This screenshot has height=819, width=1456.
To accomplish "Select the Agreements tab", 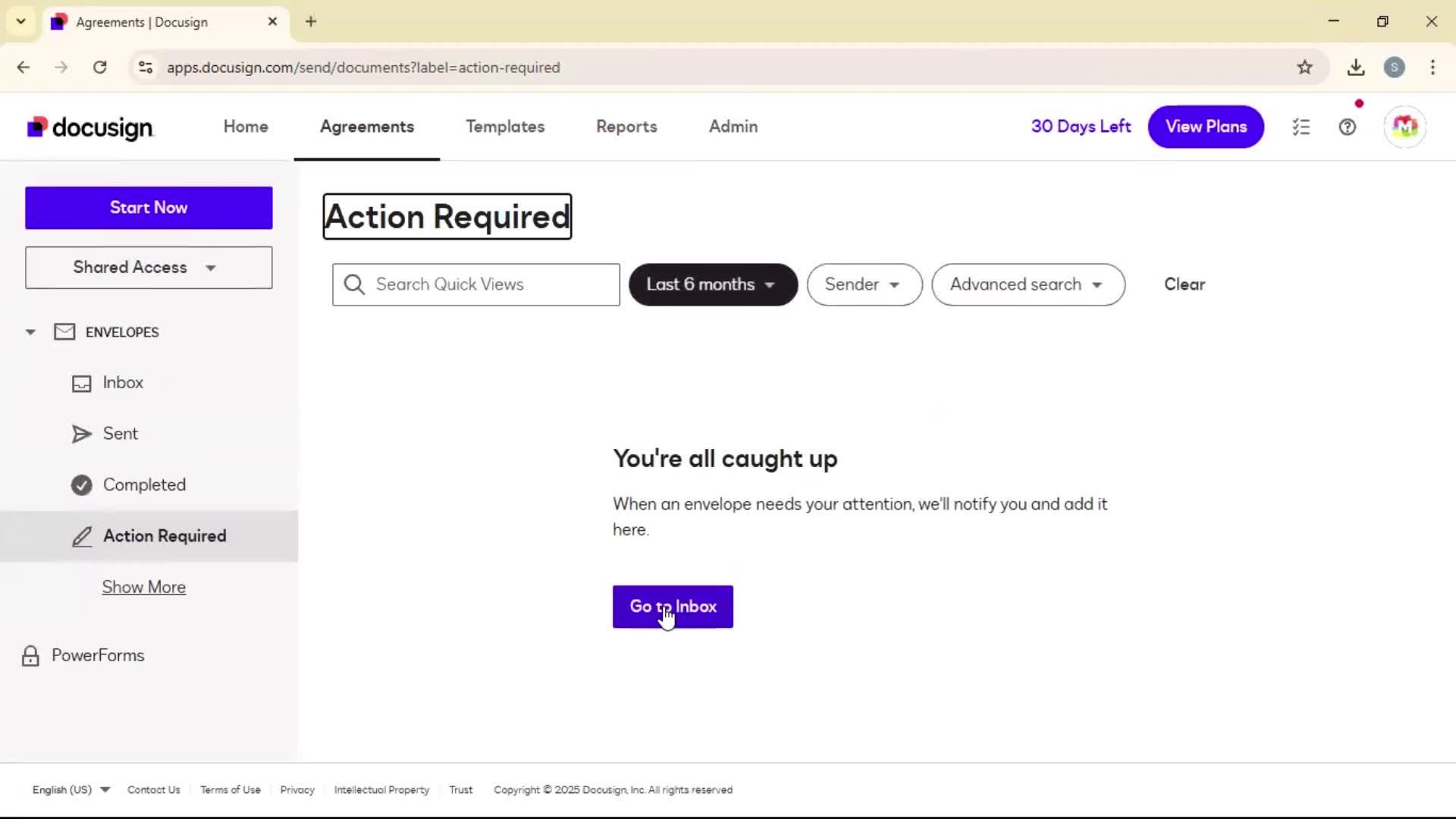I will coord(367,127).
